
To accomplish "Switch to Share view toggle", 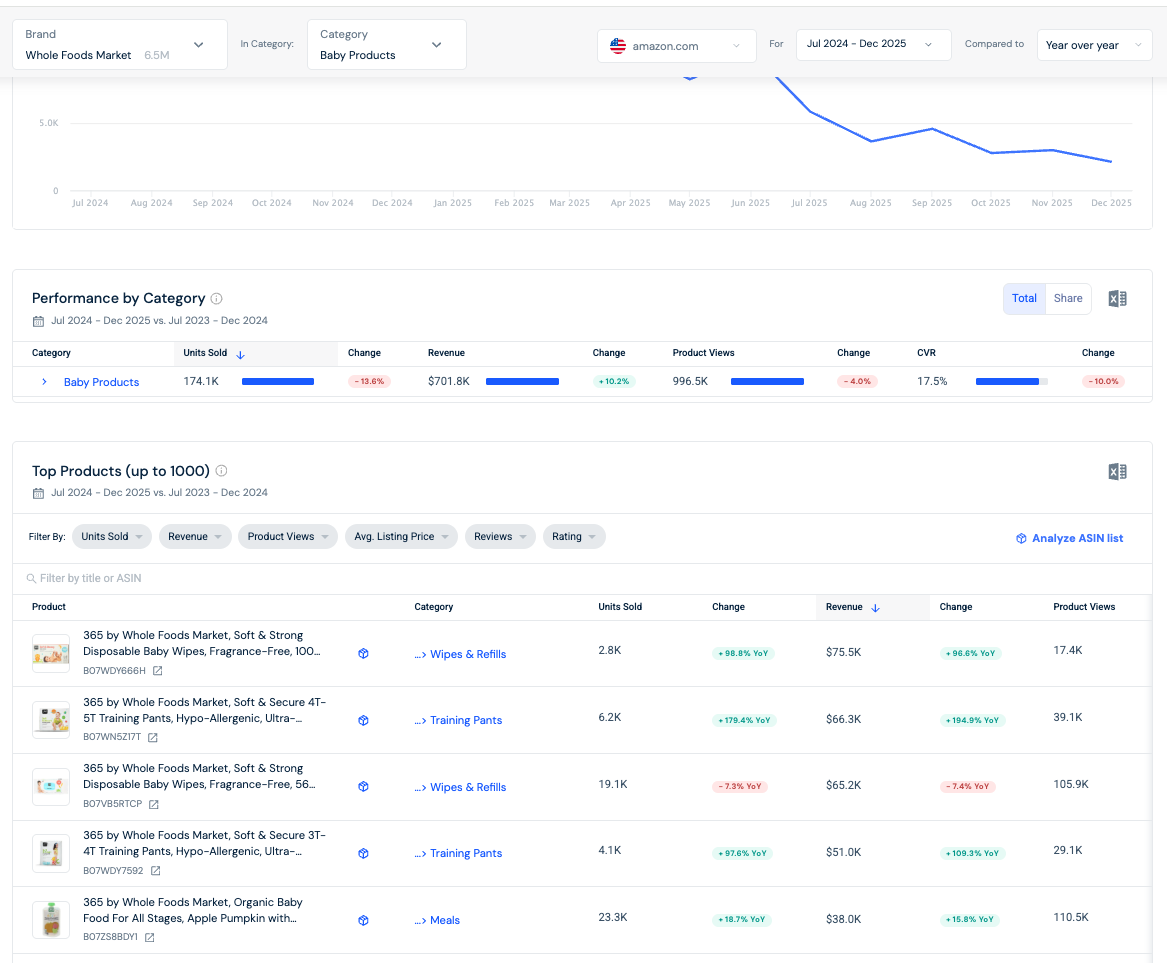I will coord(1068,298).
